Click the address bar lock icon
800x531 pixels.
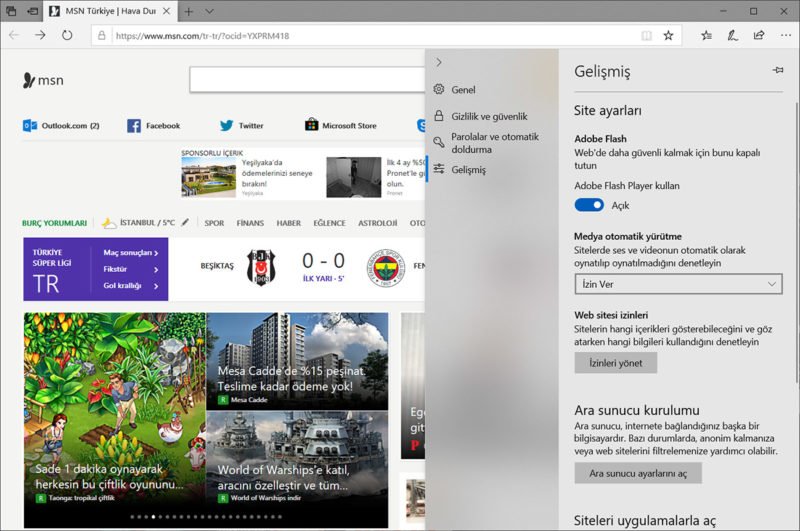tap(102, 36)
